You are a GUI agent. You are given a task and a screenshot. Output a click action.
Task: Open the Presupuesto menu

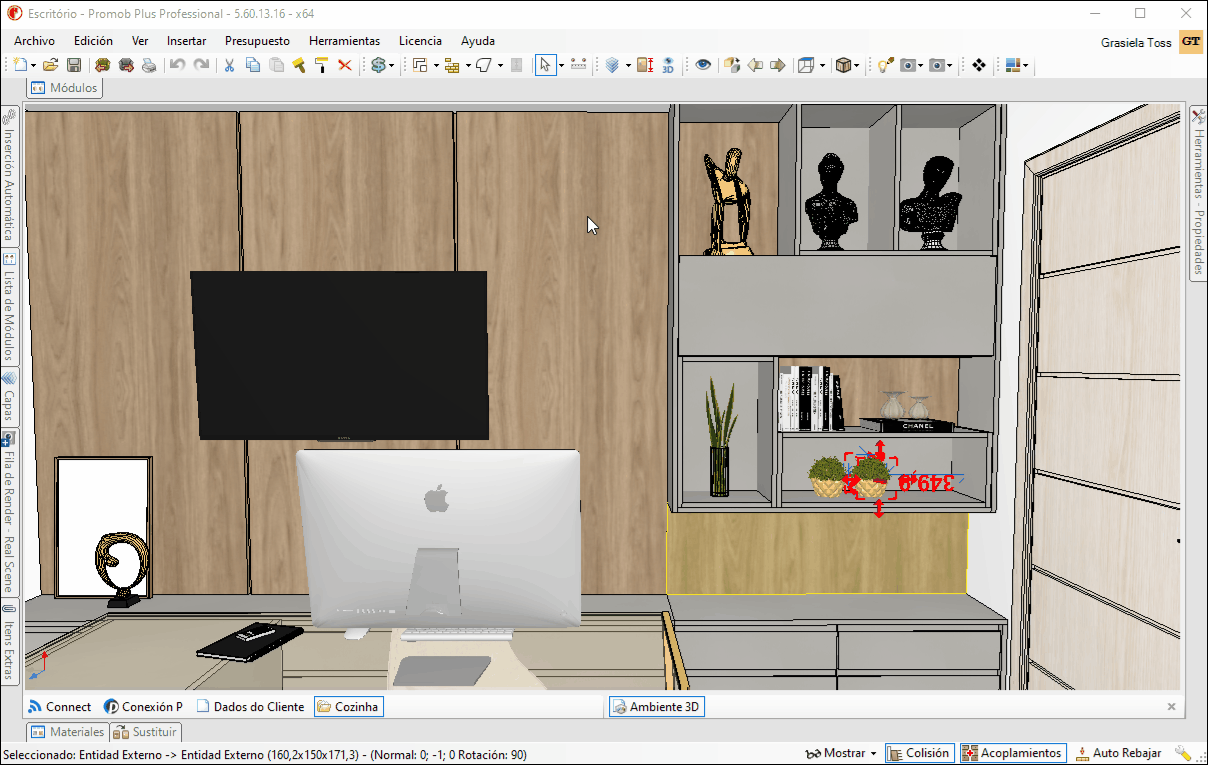click(x=257, y=41)
